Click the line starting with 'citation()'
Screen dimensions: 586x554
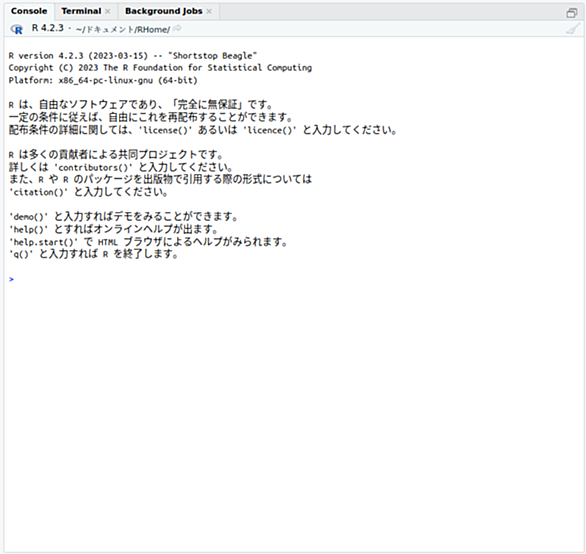pyautogui.click(x=89, y=192)
